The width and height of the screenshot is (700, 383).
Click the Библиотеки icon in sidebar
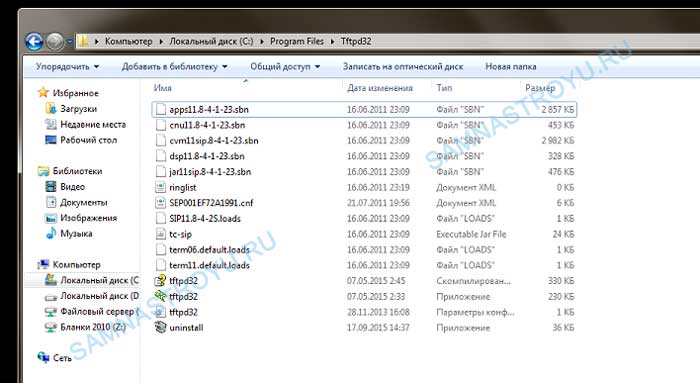[x=43, y=171]
